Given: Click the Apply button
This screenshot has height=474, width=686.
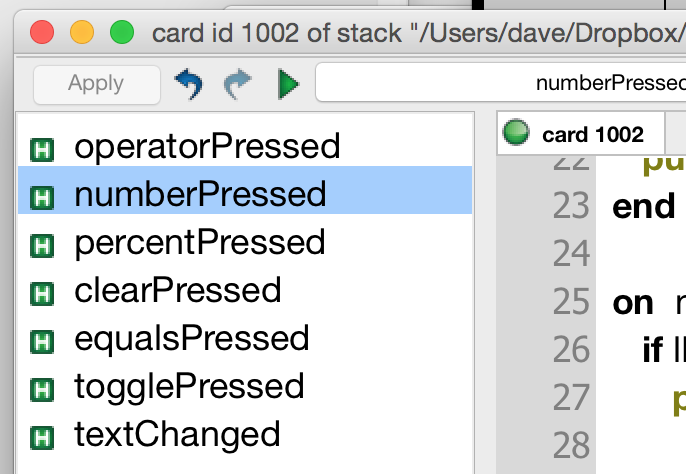Looking at the screenshot, I should click(x=96, y=84).
